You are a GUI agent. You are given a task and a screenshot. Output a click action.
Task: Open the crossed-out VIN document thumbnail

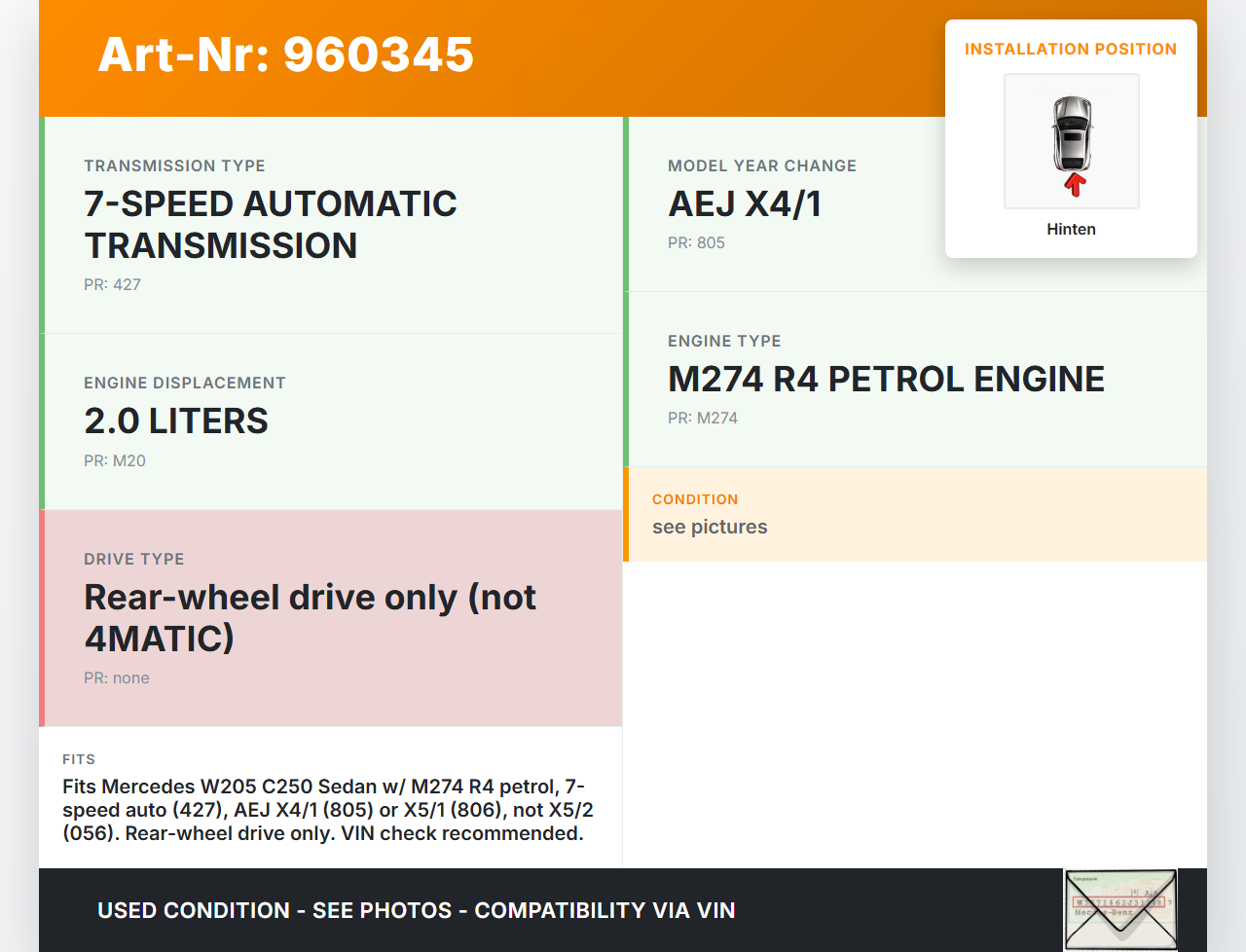pyautogui.click(x=1120, y=909)
